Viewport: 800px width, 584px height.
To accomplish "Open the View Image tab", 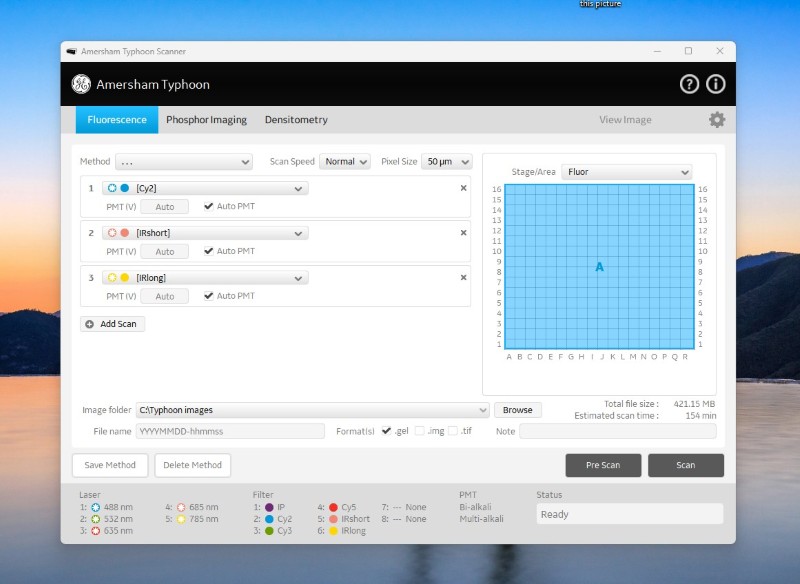I will (x=625, y=120).
